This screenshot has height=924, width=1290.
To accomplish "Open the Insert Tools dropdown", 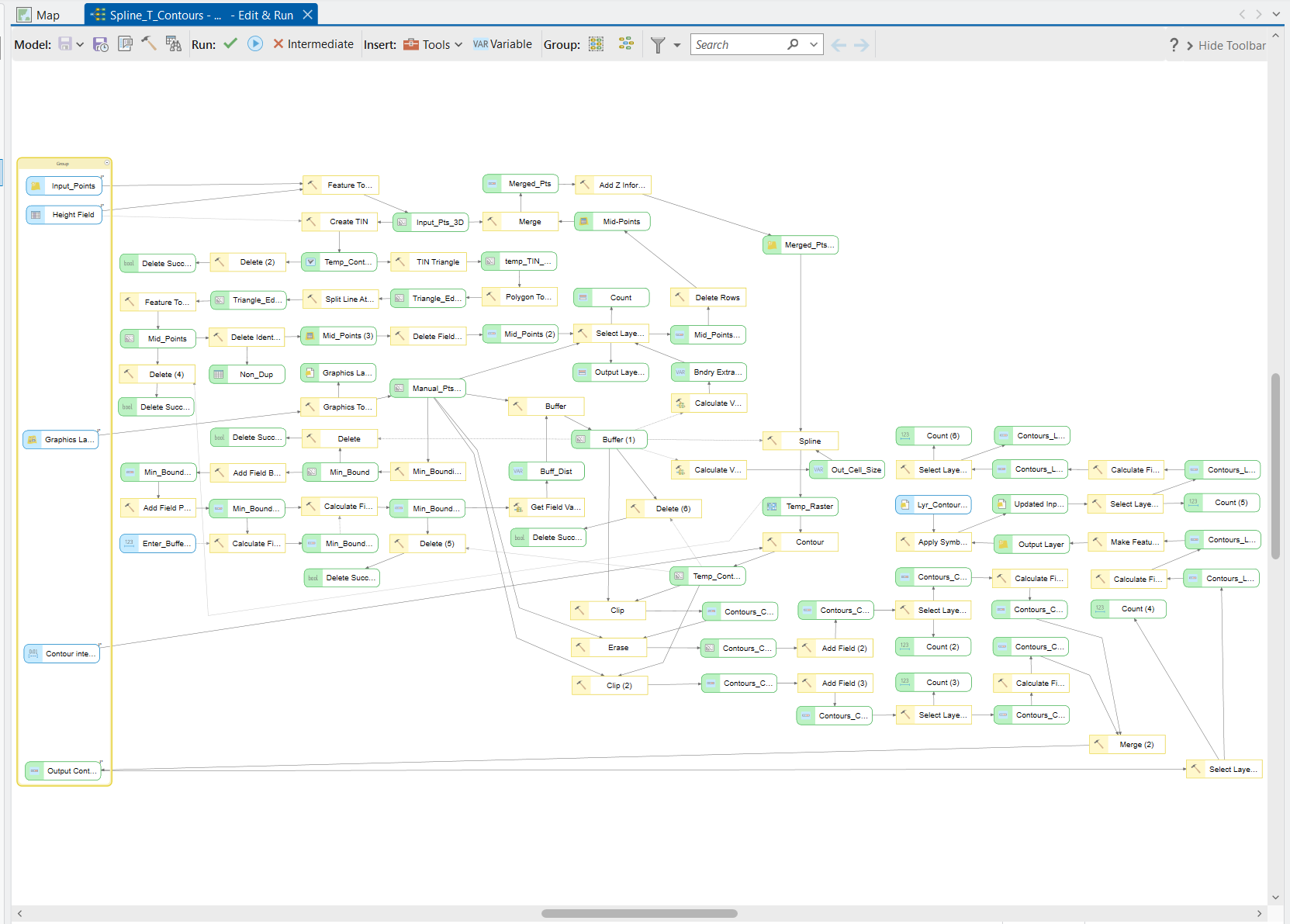I will click(458, 44).
